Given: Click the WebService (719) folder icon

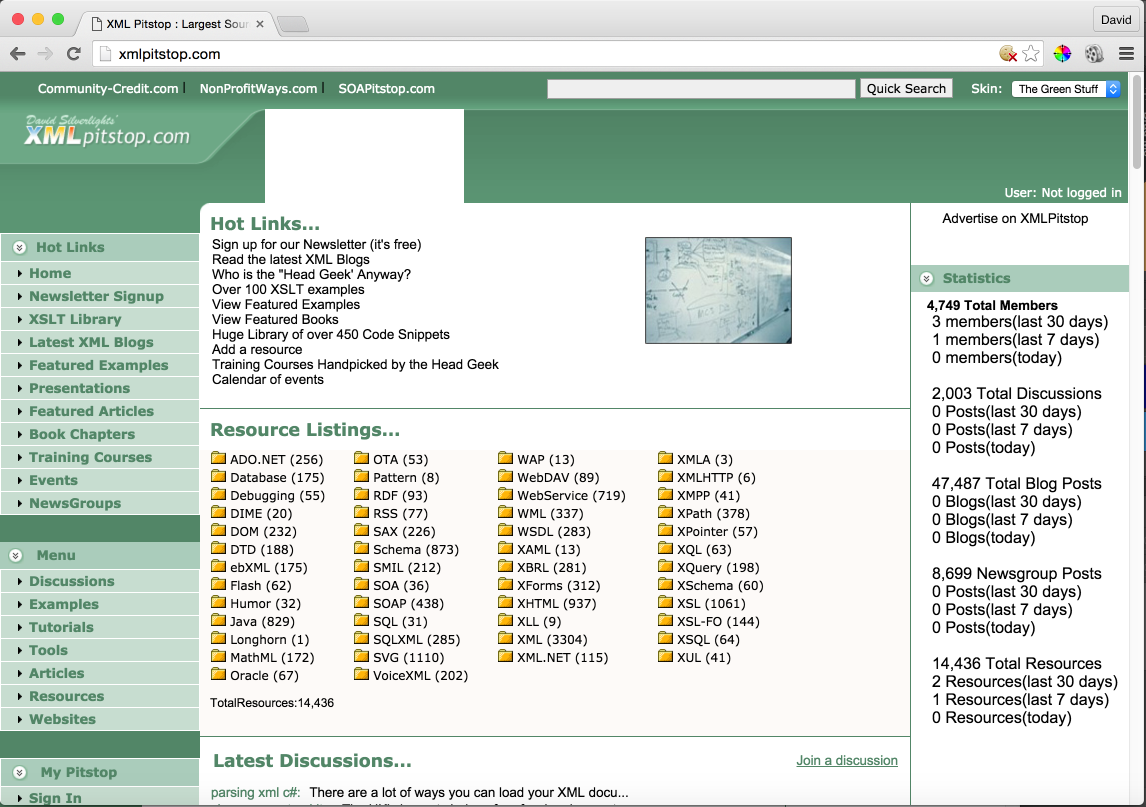Looking at the screenshot, I should pyautogui.click(x=506, y=494).
